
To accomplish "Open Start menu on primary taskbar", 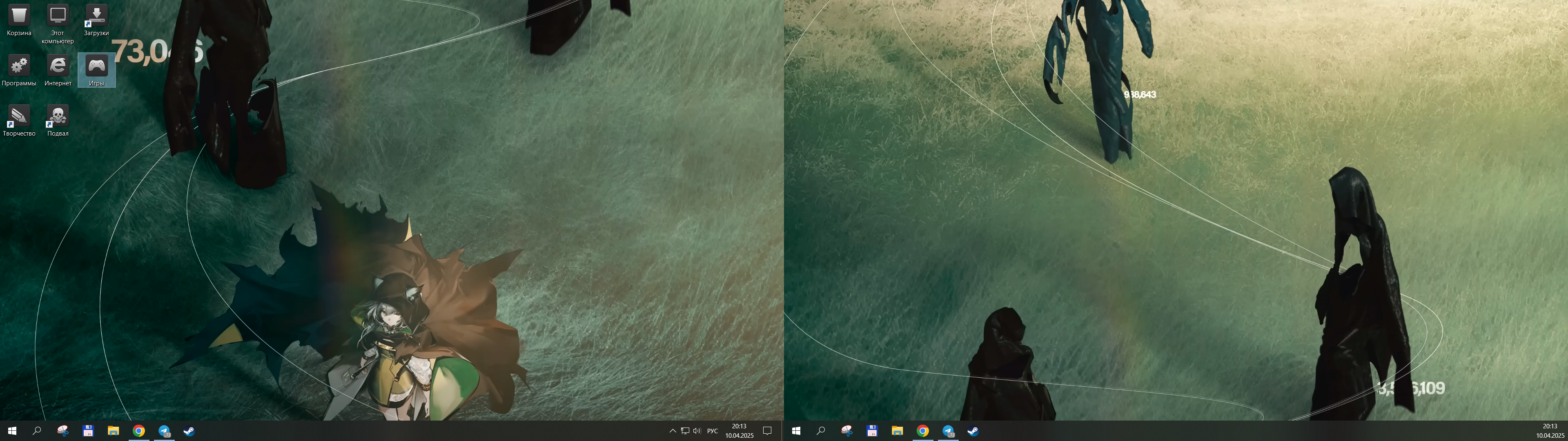I will (x=11, y=431).
